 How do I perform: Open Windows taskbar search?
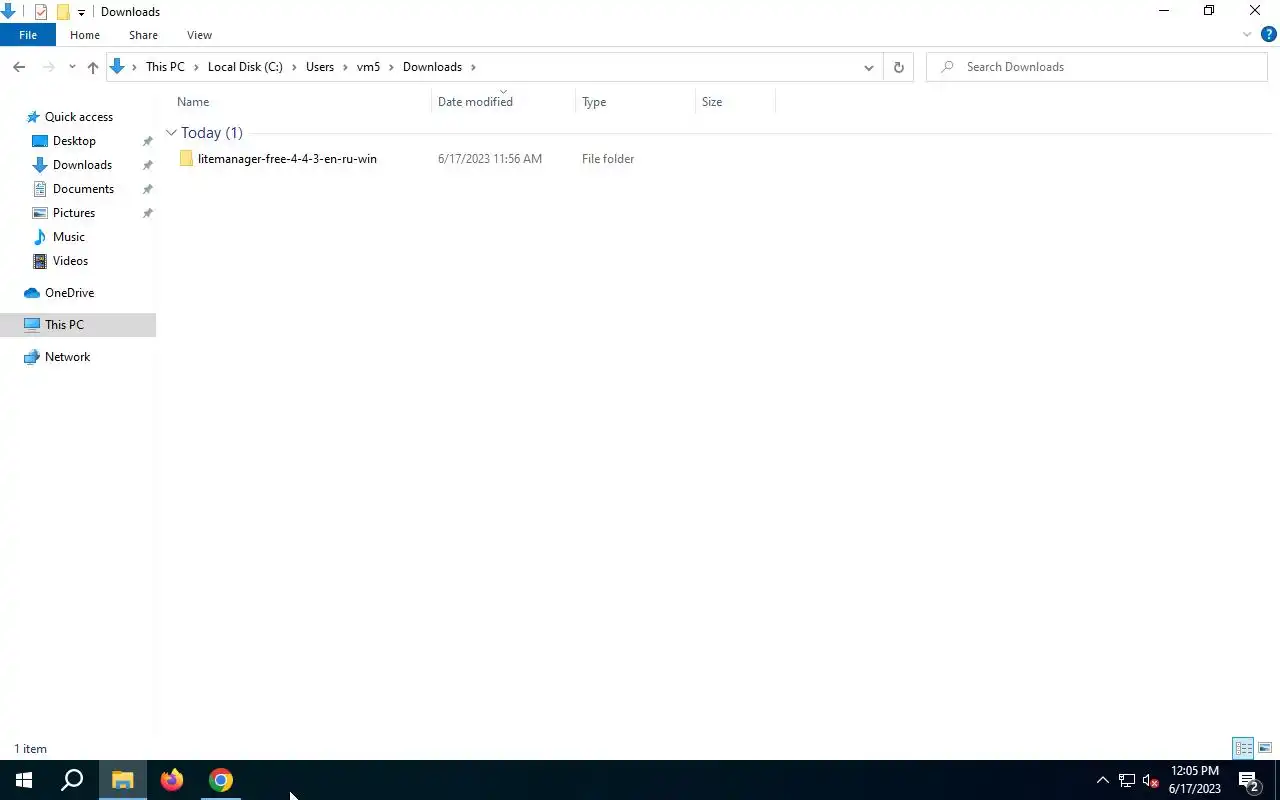(x=72, y=780)
